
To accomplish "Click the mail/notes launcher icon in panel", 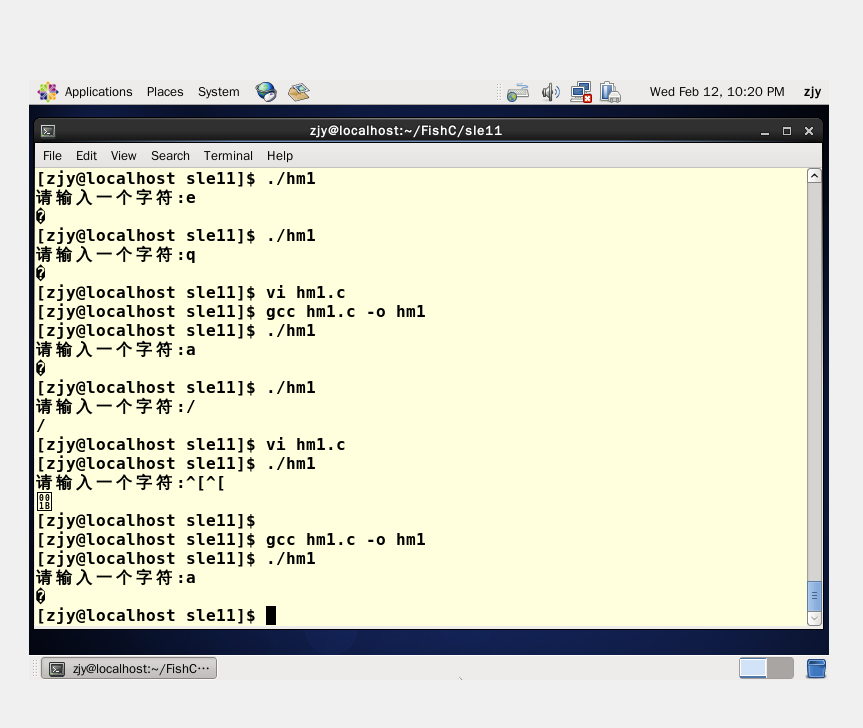I will coord(299,92).
